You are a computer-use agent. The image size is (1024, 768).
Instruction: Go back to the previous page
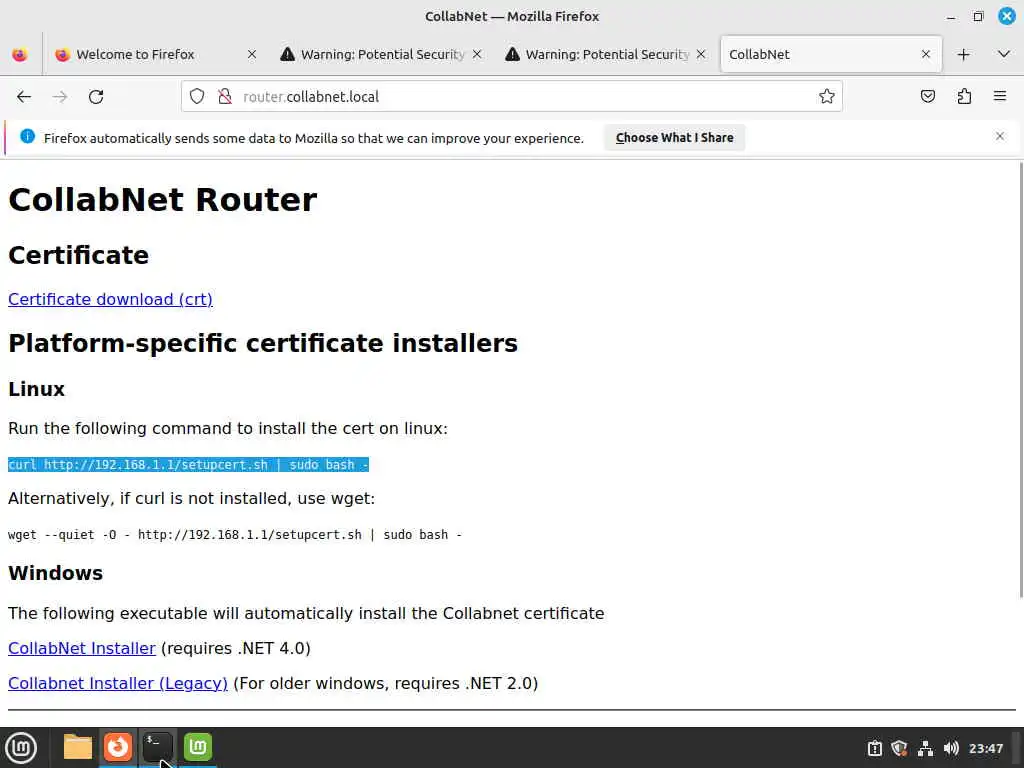(24, 97)
